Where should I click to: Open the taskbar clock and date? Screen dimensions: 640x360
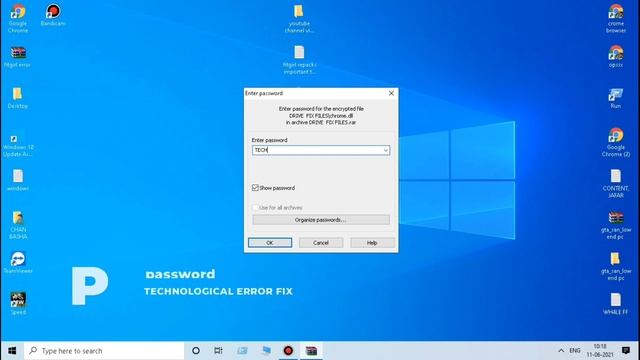600,351
